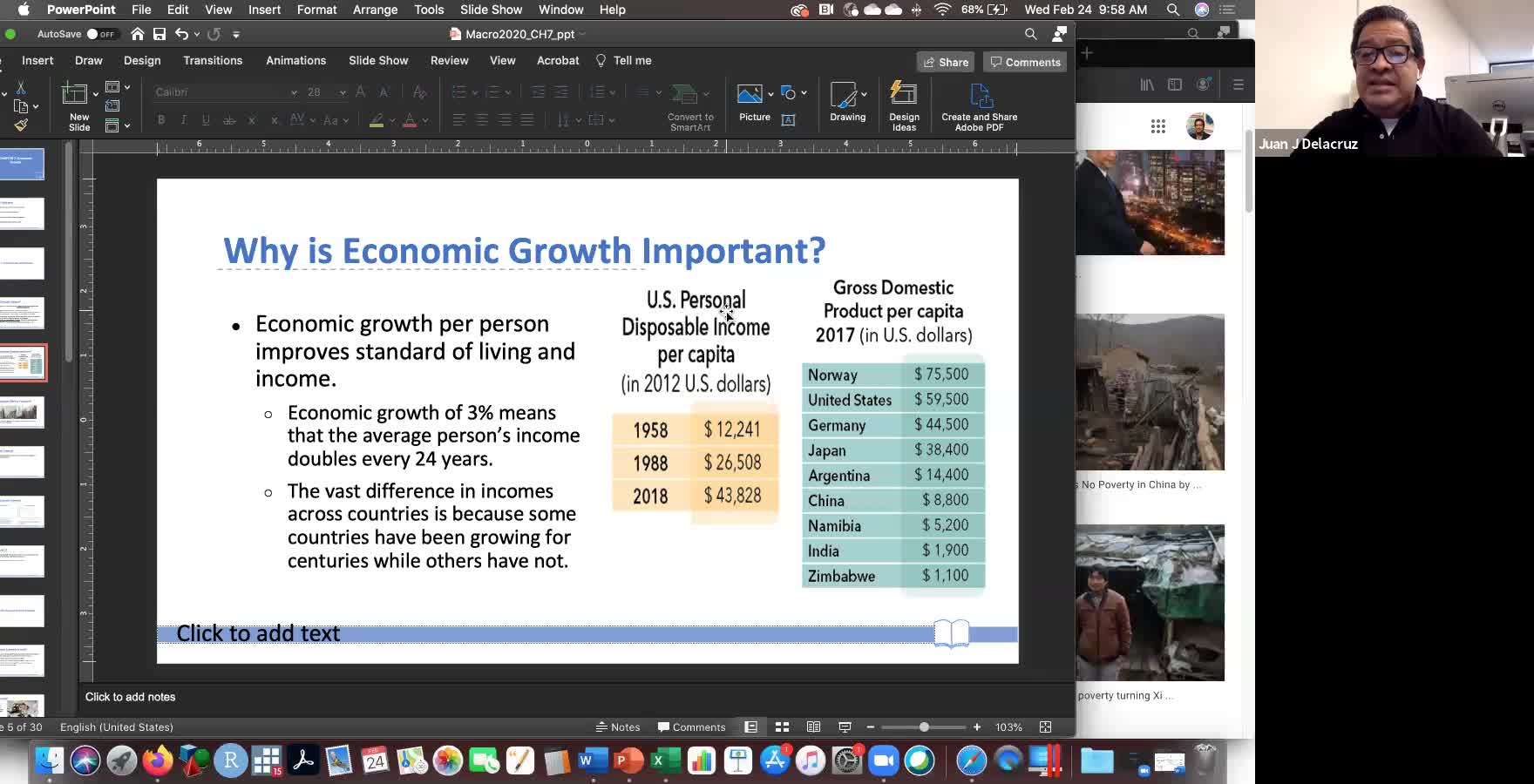Apply text highlight color

377,119
